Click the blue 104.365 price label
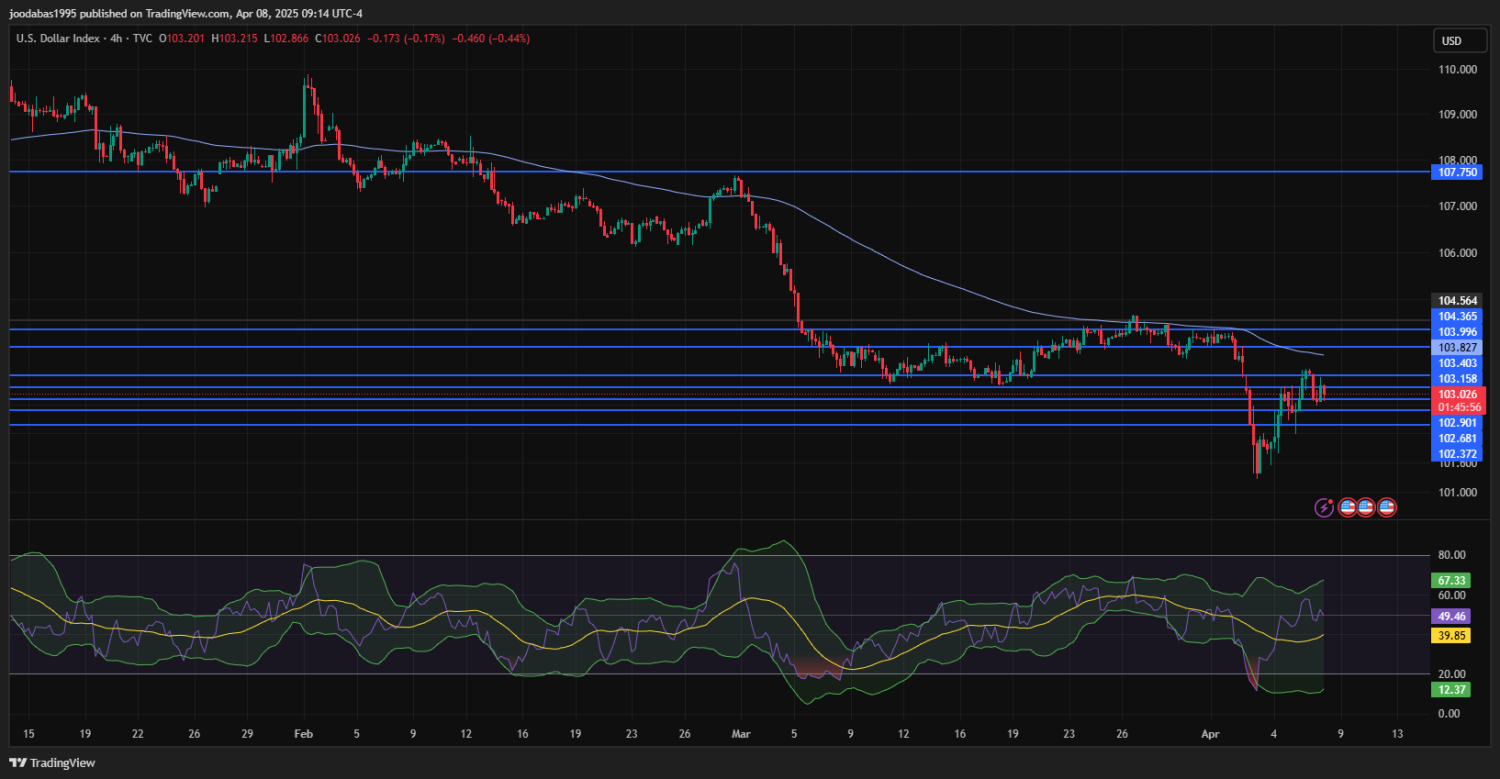Viewport: 1500px width, 779px height. tap(1458, 316)
